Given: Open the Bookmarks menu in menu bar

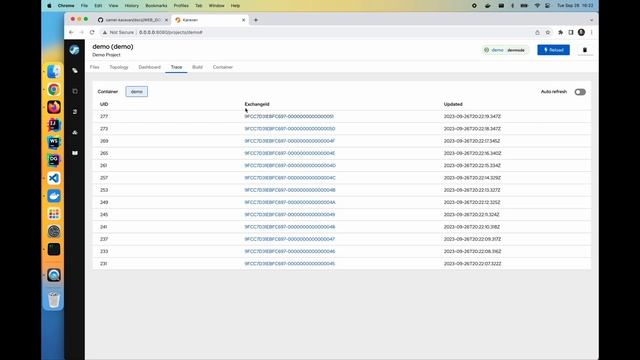Looking at the screenshot, I should (x=156, y=6).
